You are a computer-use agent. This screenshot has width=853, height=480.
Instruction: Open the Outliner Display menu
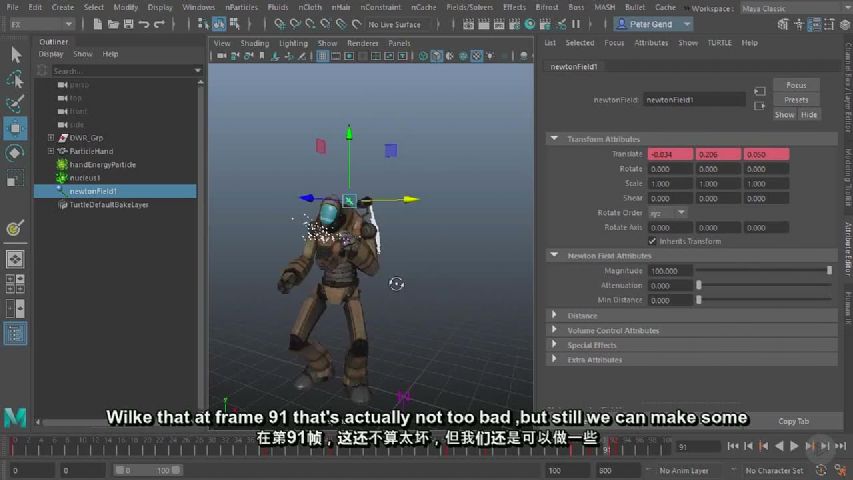[x=51, y=54]
